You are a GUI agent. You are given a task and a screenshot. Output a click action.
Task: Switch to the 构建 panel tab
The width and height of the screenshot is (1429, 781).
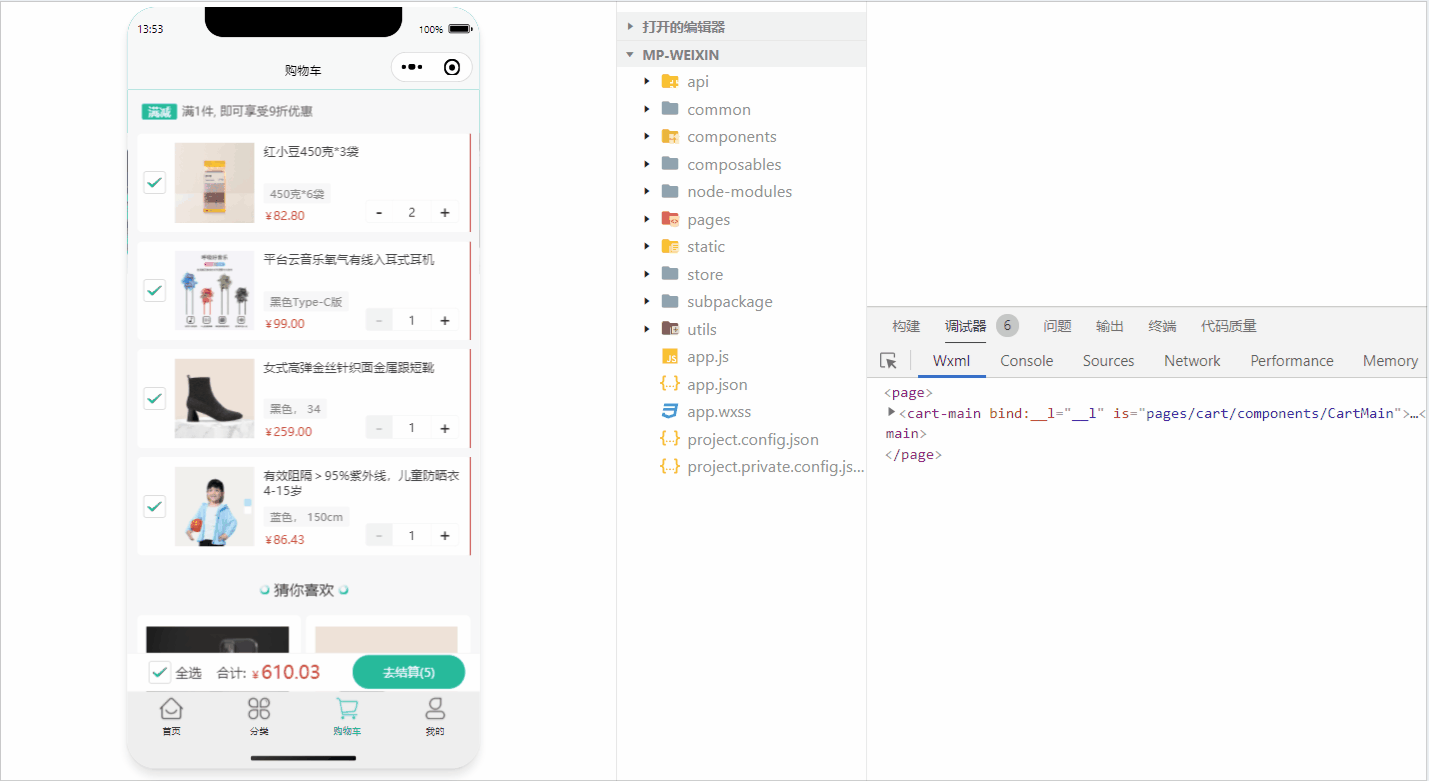pos(906,326)
